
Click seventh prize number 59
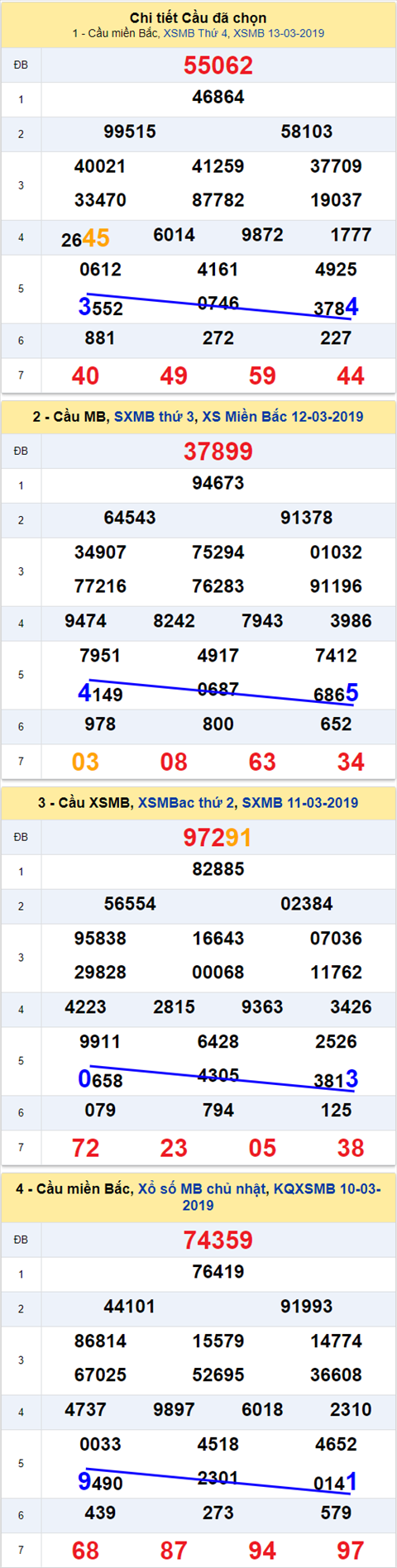tap(262, 376)
